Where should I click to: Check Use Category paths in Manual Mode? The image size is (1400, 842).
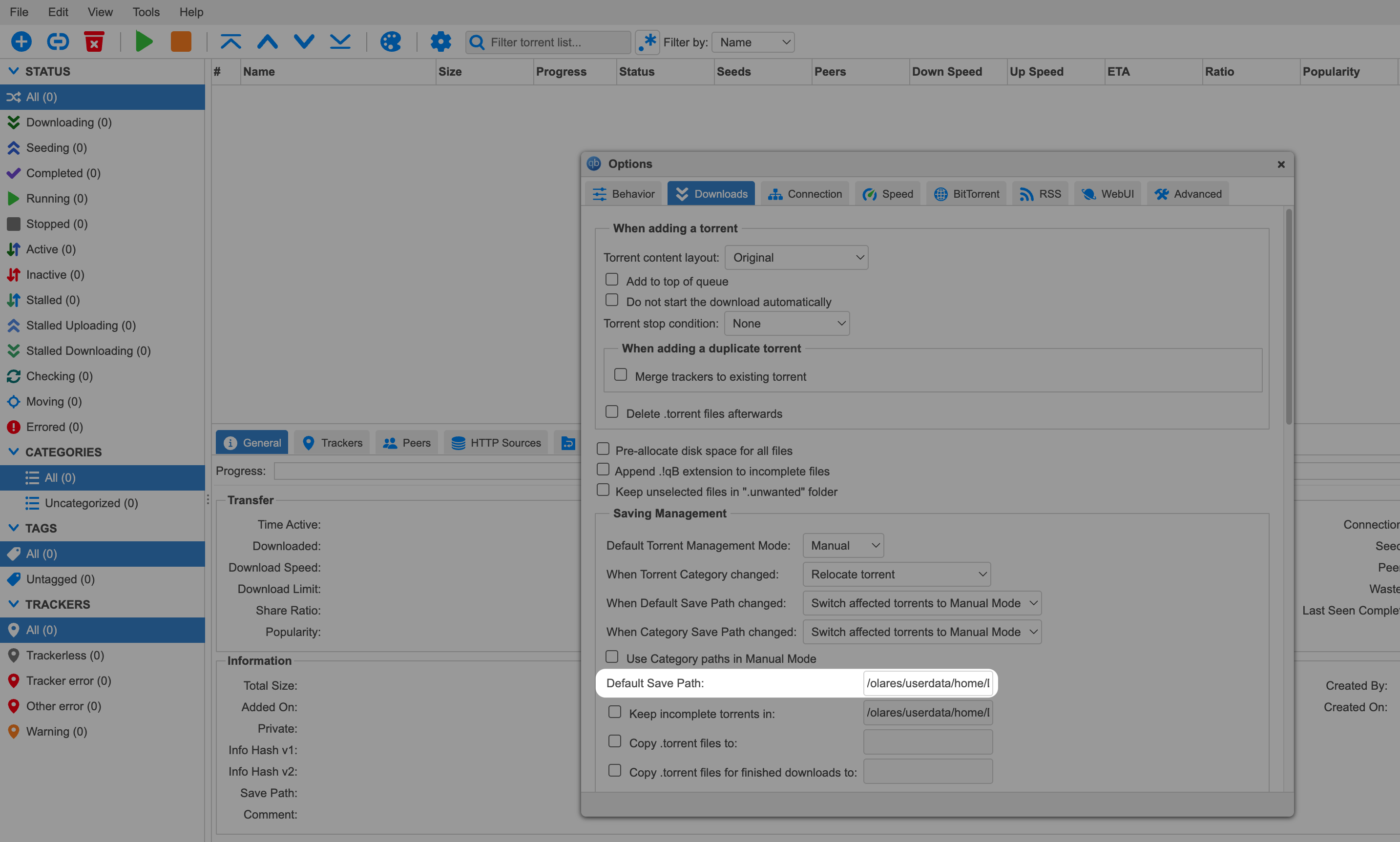[x=612, y=657]
